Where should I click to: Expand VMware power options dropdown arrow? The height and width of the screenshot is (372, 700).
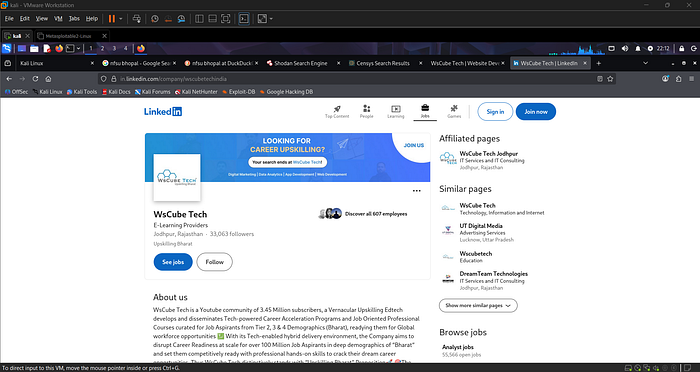coord(121,19)
